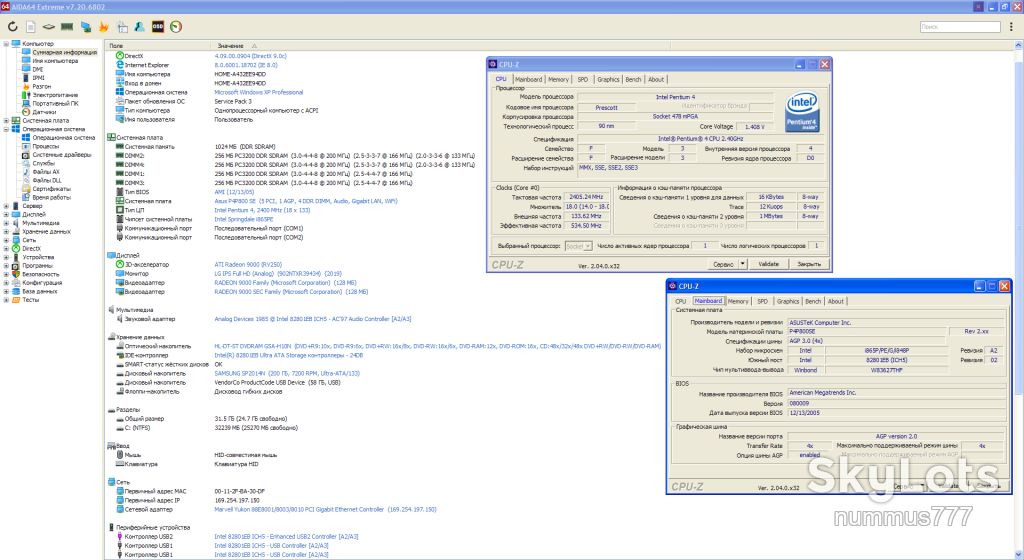Open the Socket processor selection combo box
Screen dimensions: 1024x560
pos(578,246)
